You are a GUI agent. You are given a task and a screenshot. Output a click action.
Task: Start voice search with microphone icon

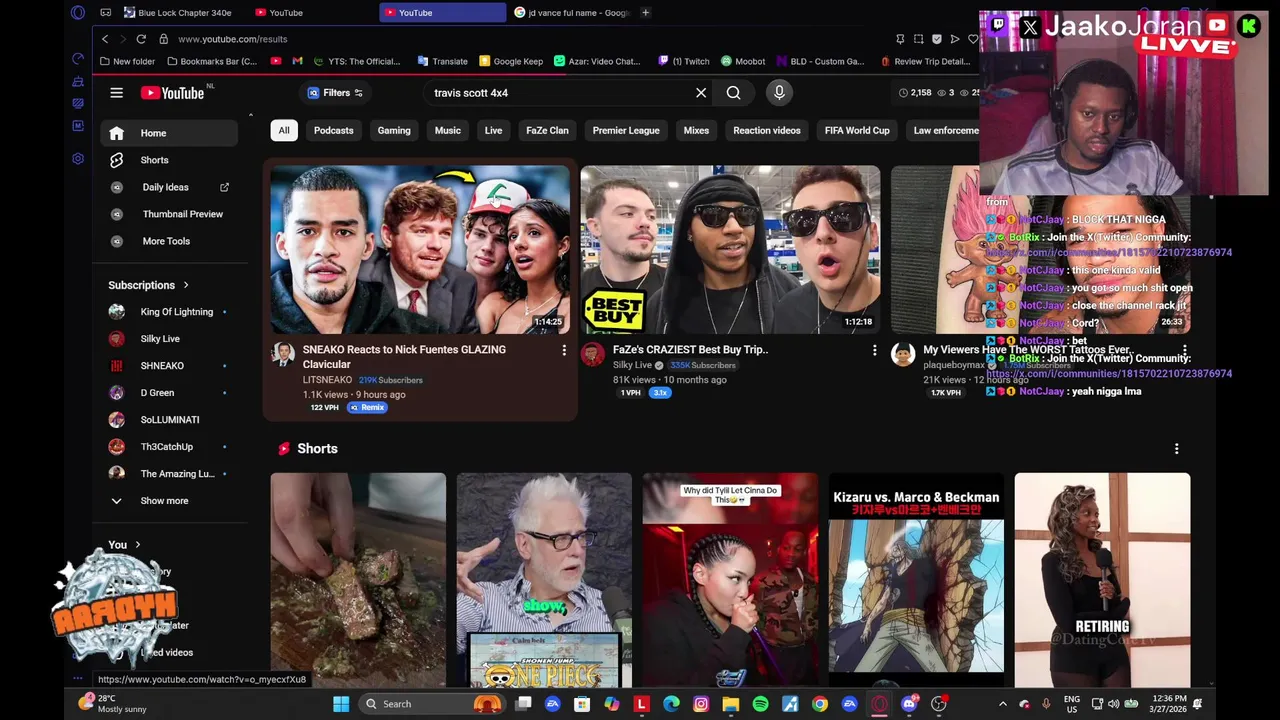click(x=779, y=93)
